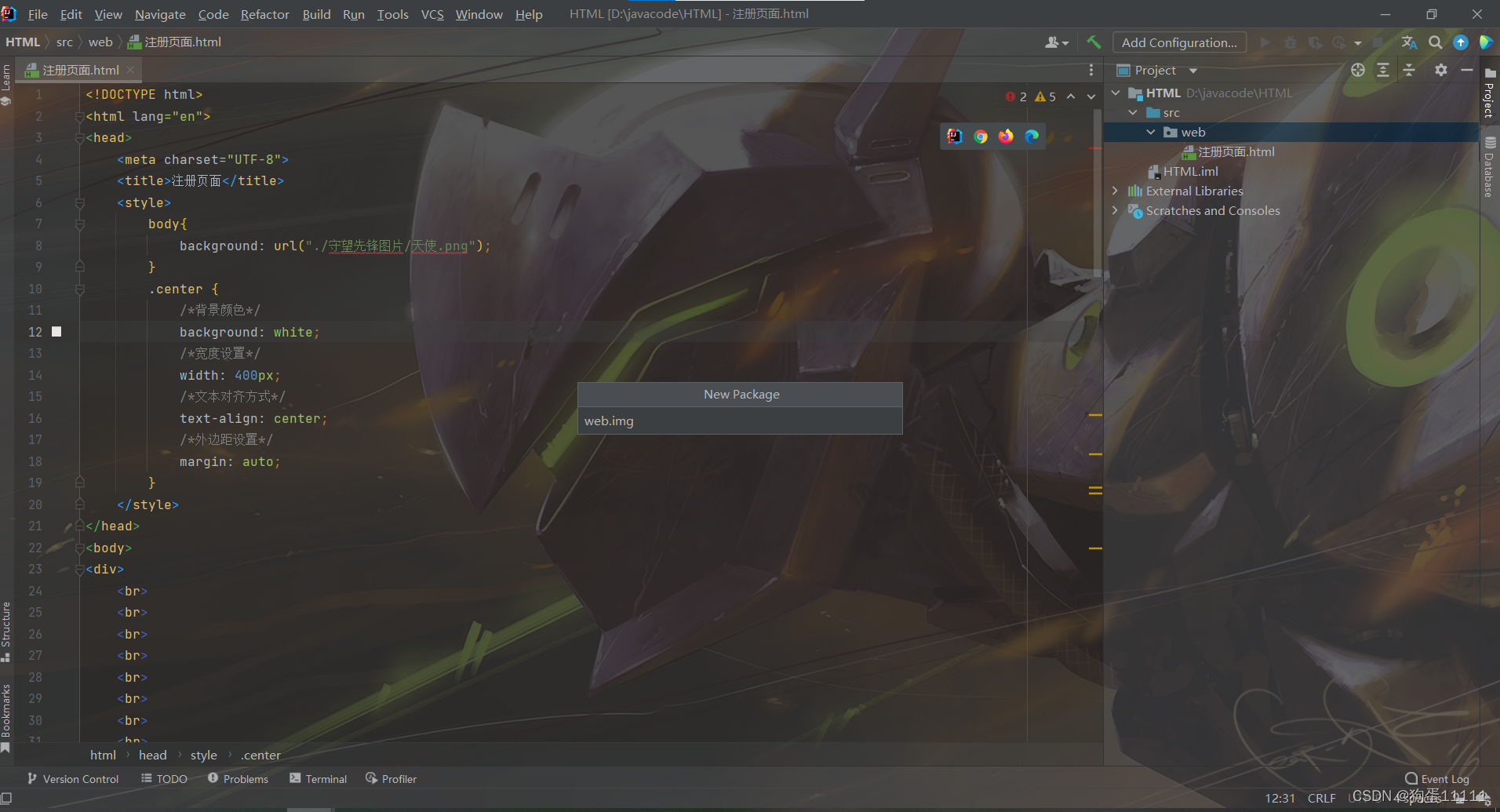Open the Navigate menu
Screen dimensions: 1500x812
coord(160,14)
